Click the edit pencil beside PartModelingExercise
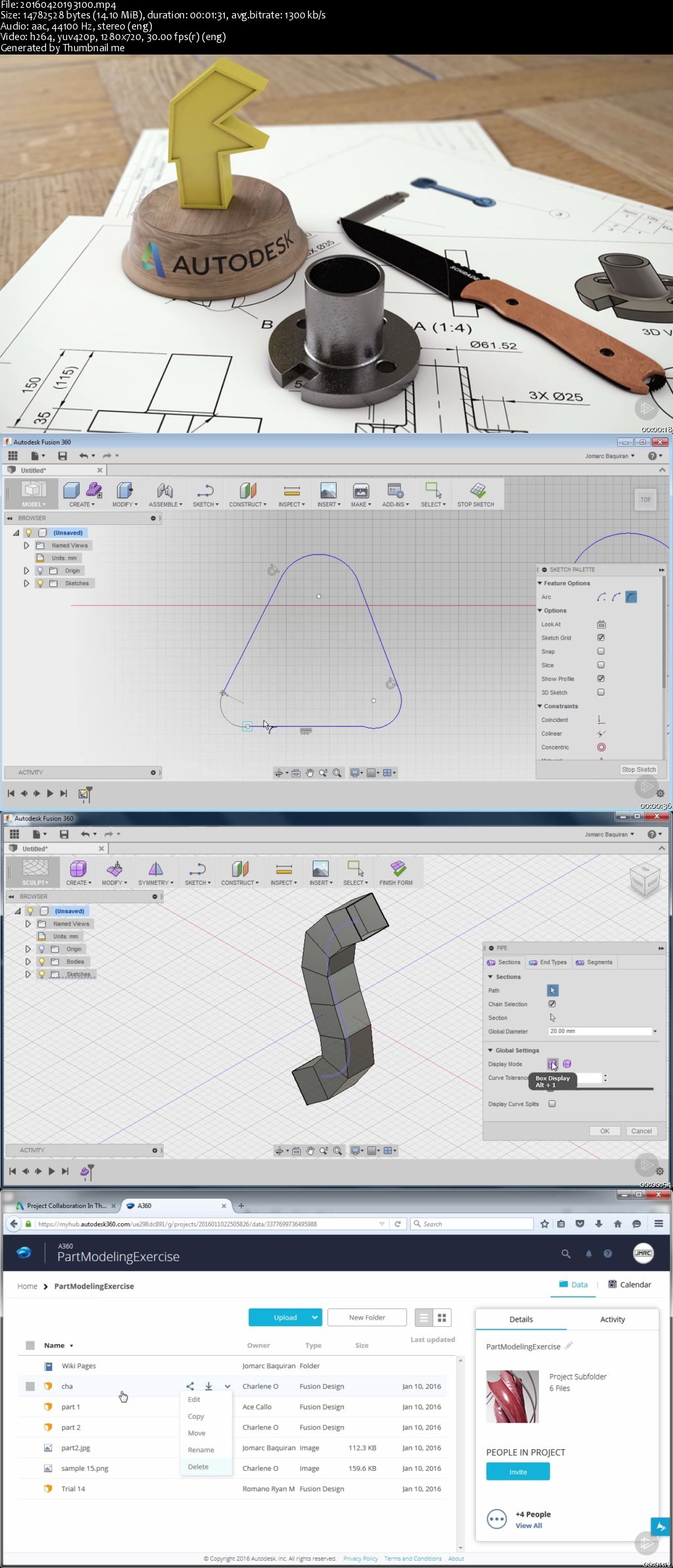Screen dimensions: 673x1568 click(569, 1346)
